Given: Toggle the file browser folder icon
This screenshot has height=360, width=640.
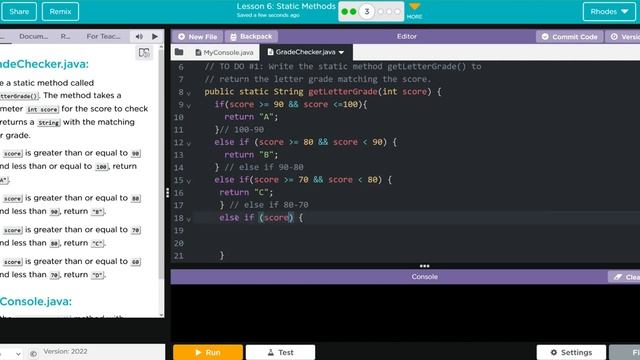Looking at the screenshot, I should tap(179, 52).
